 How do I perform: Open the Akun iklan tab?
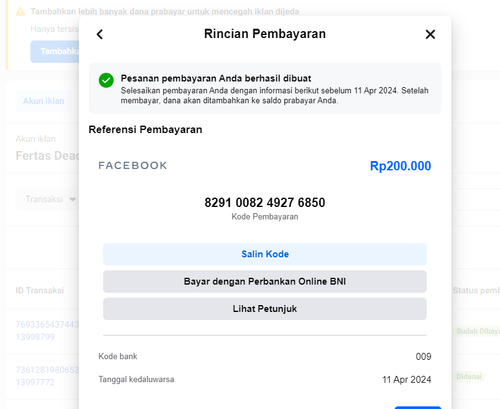coord(44,101)
